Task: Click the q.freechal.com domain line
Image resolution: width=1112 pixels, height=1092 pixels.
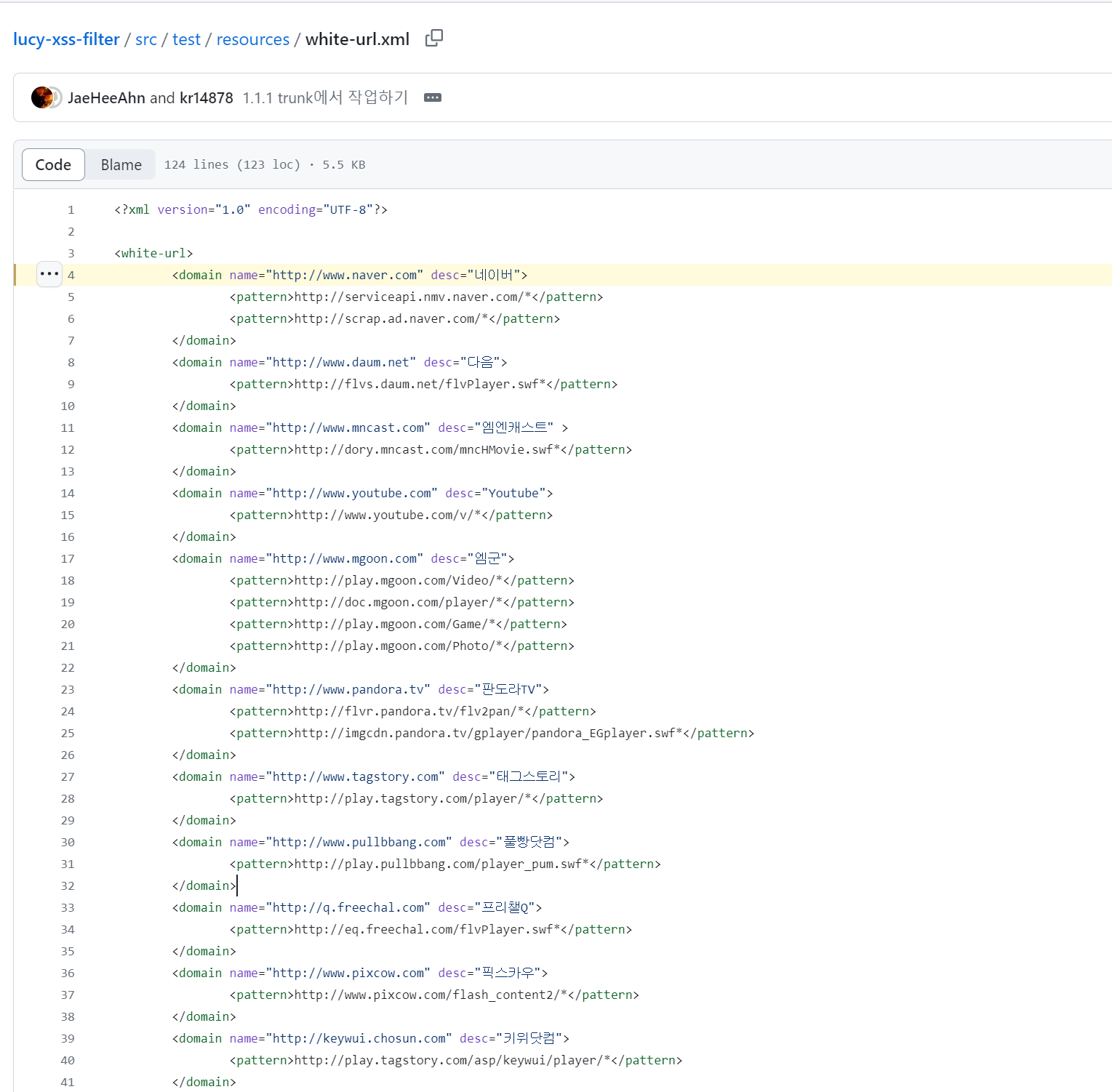Action: pyautogui.click(x=357, y=907)
